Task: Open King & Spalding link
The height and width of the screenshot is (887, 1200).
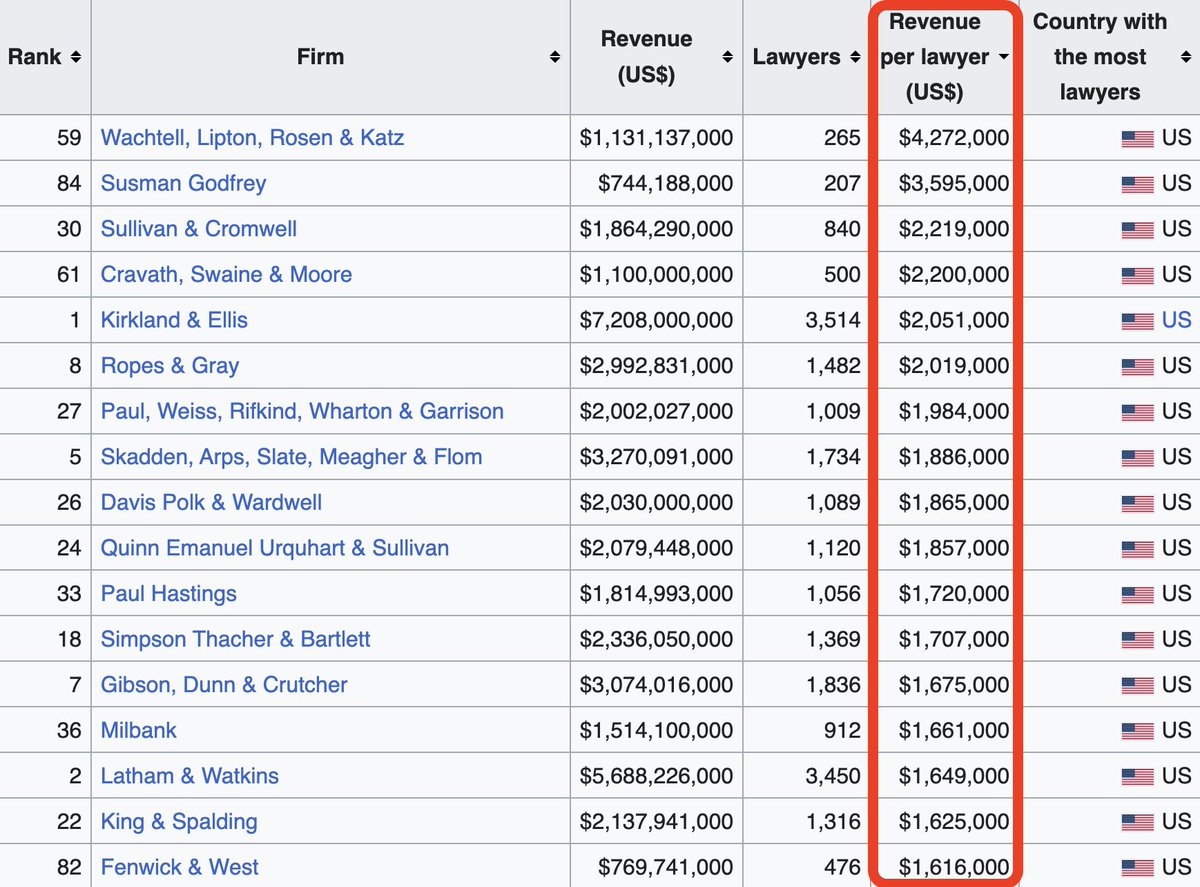Action: click(179, 822)
